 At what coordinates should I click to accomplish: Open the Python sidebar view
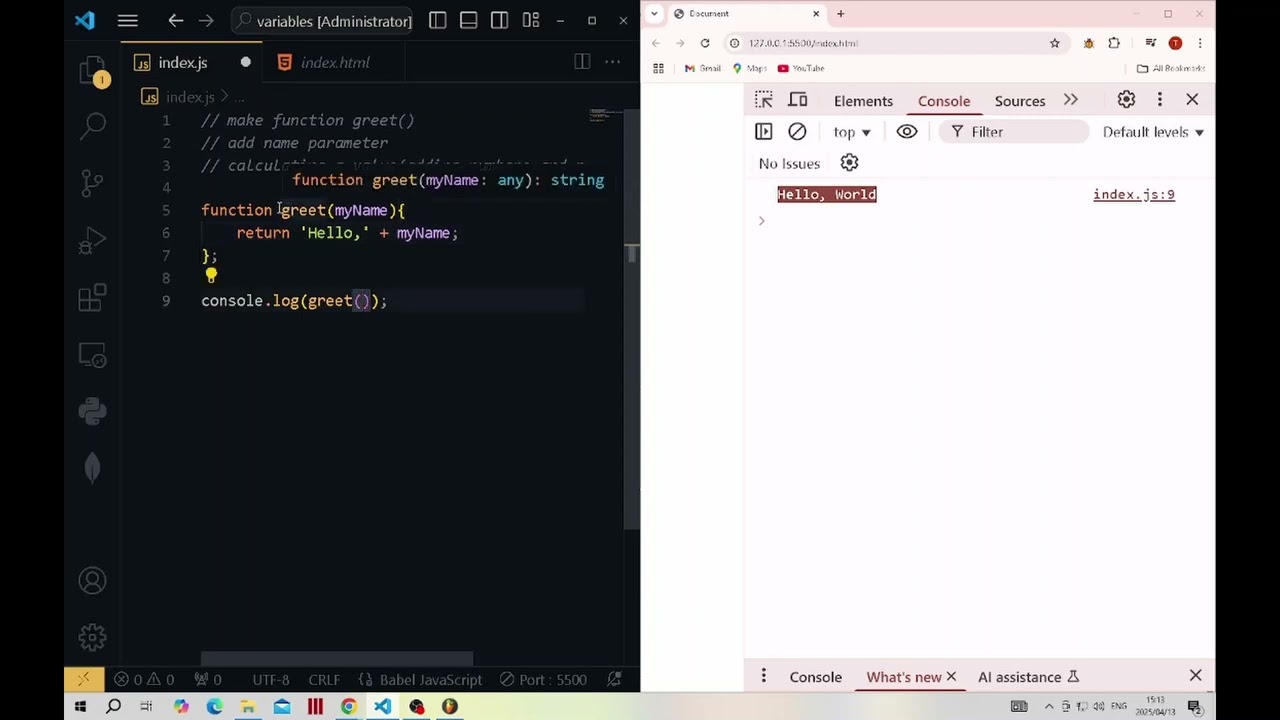[x=92, y=411]
